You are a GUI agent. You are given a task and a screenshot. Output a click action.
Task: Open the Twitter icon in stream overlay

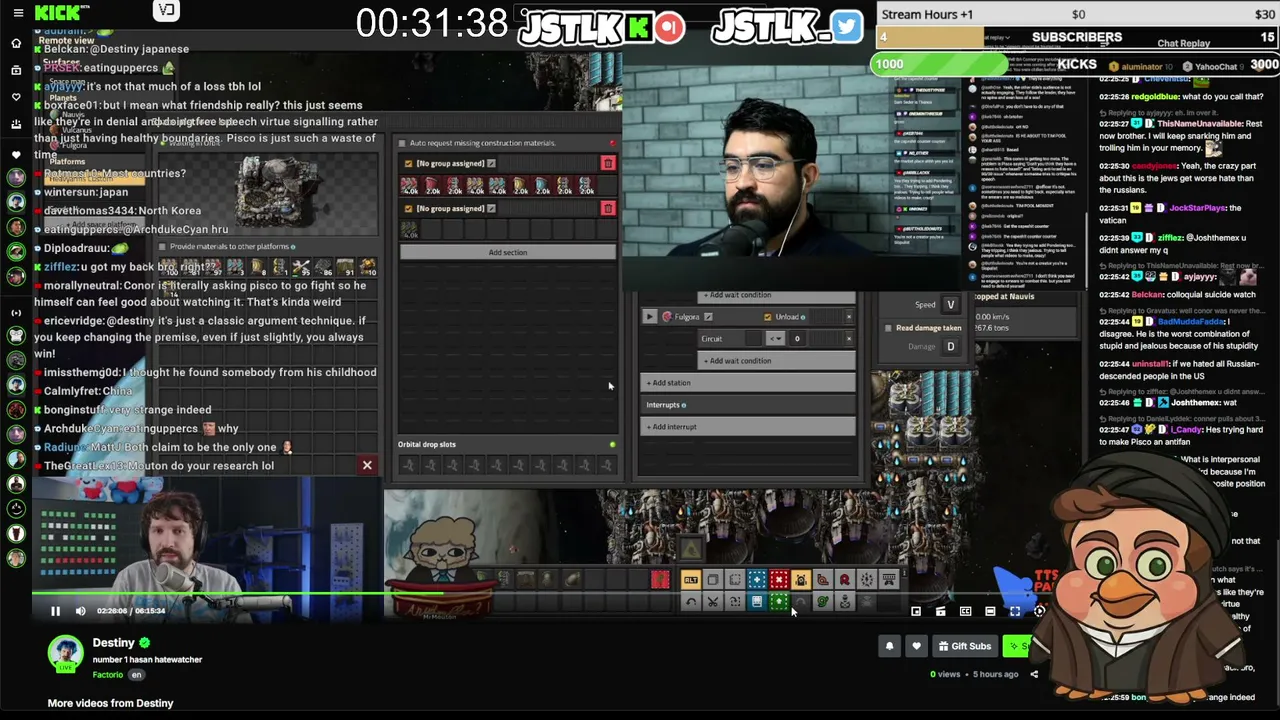(846, 28)
